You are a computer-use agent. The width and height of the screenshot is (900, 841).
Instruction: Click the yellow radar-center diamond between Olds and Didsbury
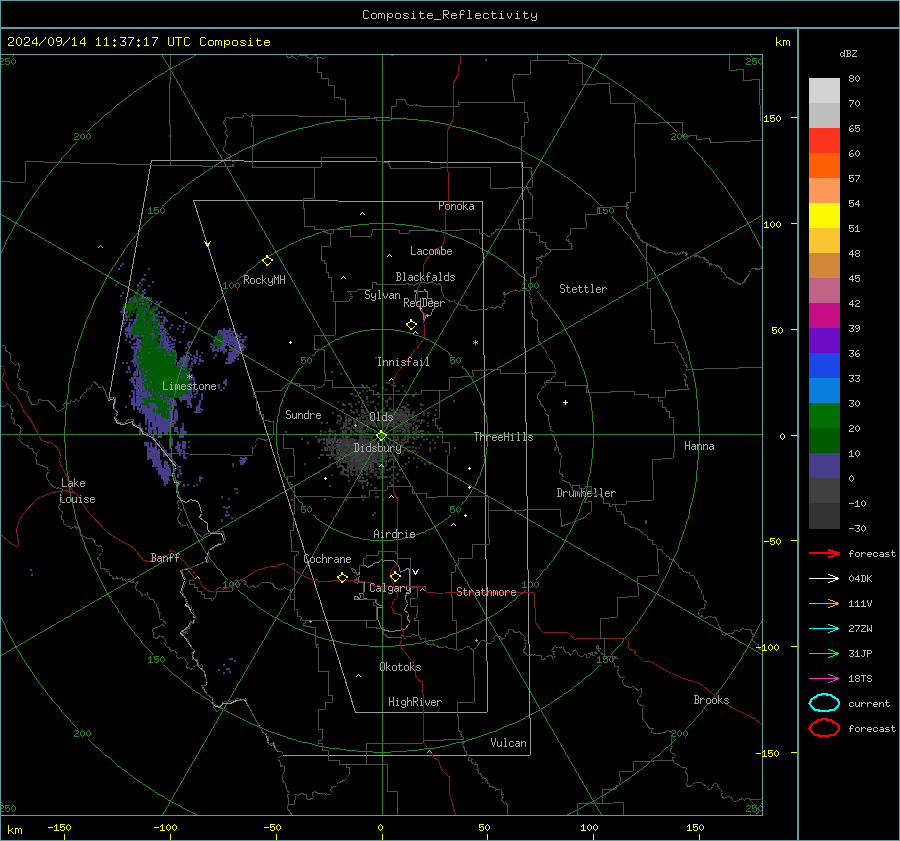click(381, 435)
